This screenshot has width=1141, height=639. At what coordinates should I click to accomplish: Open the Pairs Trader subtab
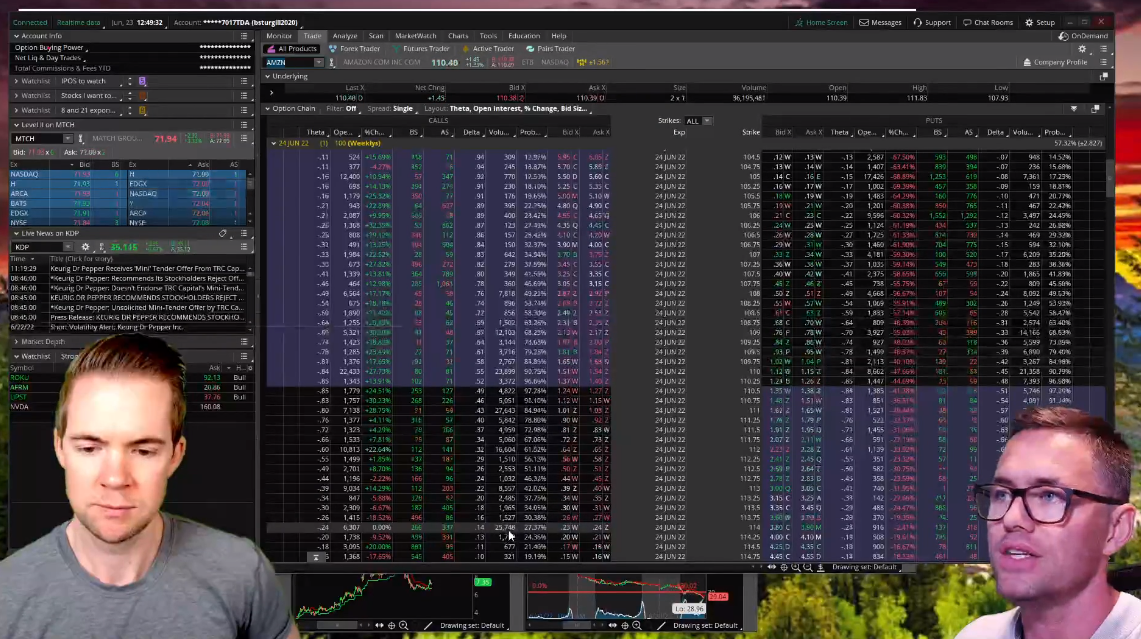point(551,49)
